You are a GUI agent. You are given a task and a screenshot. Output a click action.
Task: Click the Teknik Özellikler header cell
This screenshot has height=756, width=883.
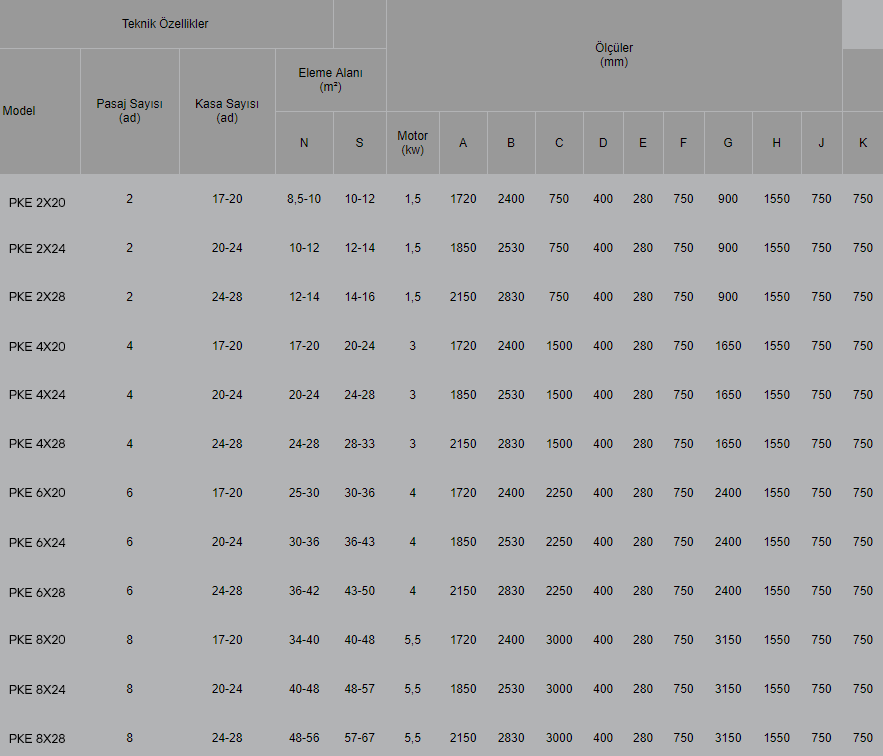point(165,24)
